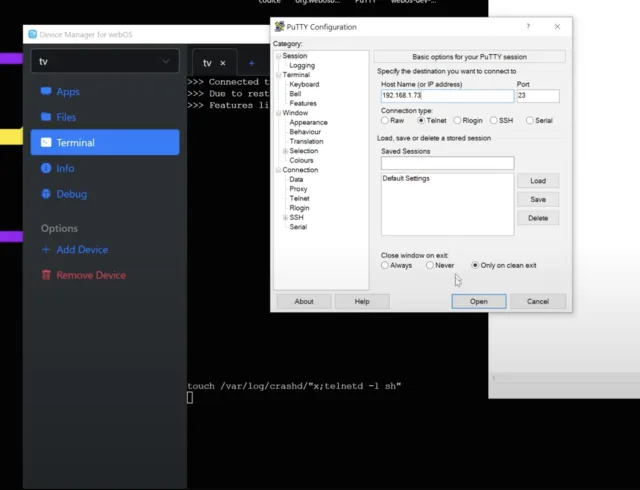Click the horizontal scrollbar in the white window
This screenshot has height=490, width=640.
point(564,378)
